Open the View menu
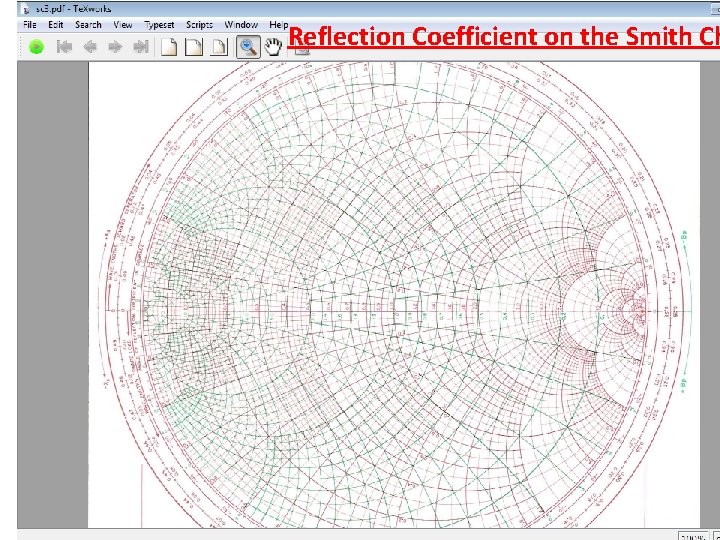 (123, 25)
